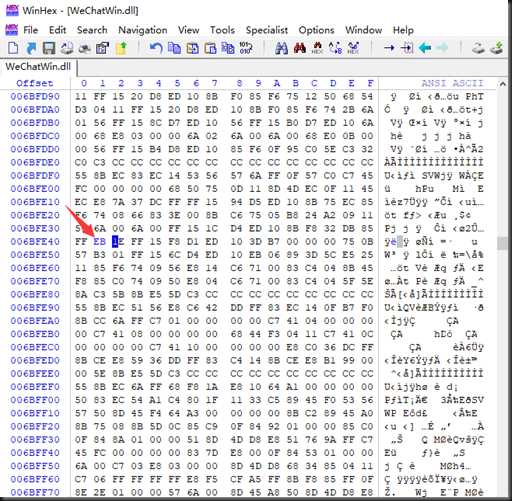
Task: Click the yellow Open Folder icon
Action: [121, 48]
